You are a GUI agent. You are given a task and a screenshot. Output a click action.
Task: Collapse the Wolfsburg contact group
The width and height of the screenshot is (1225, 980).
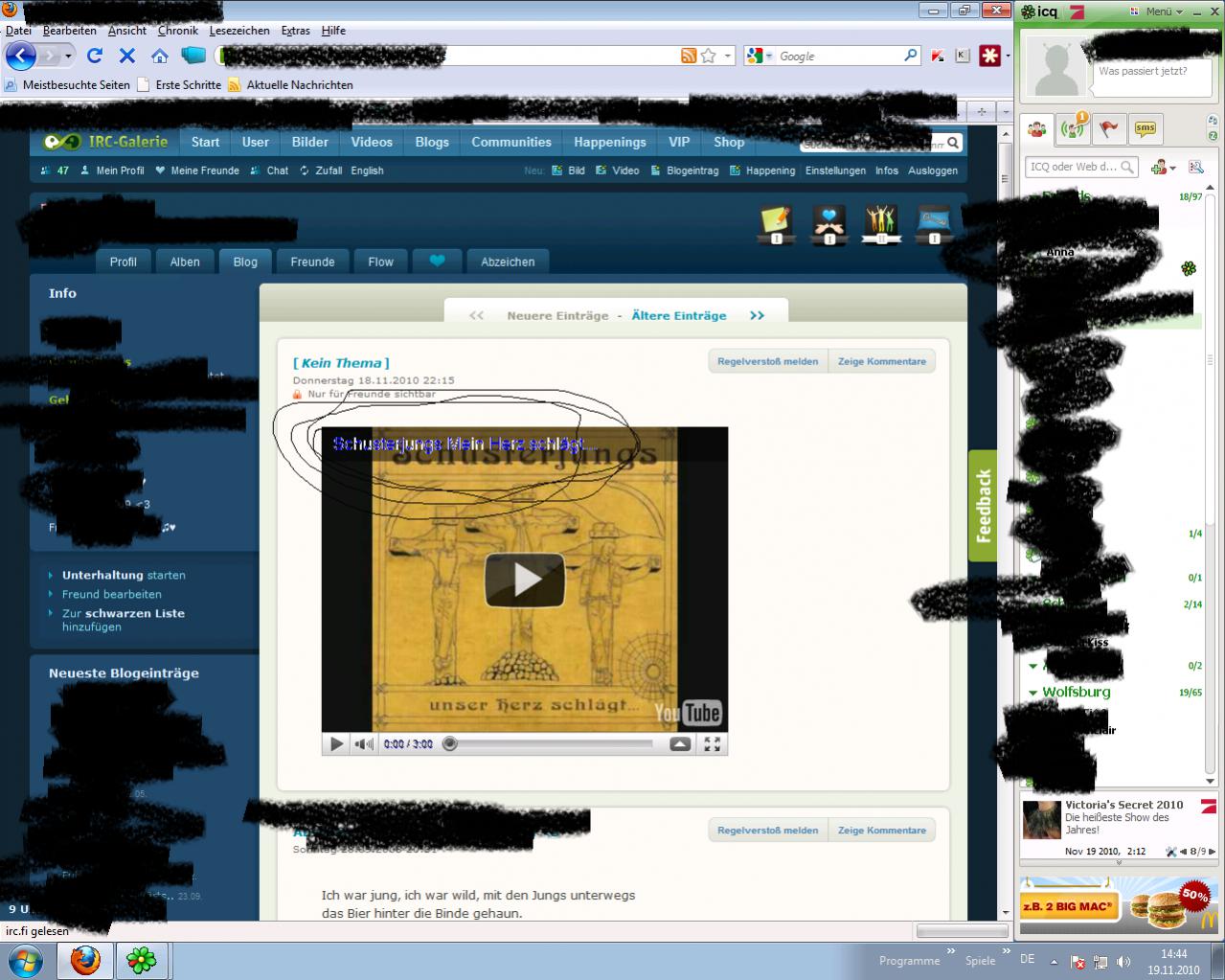pos(1033,693)
